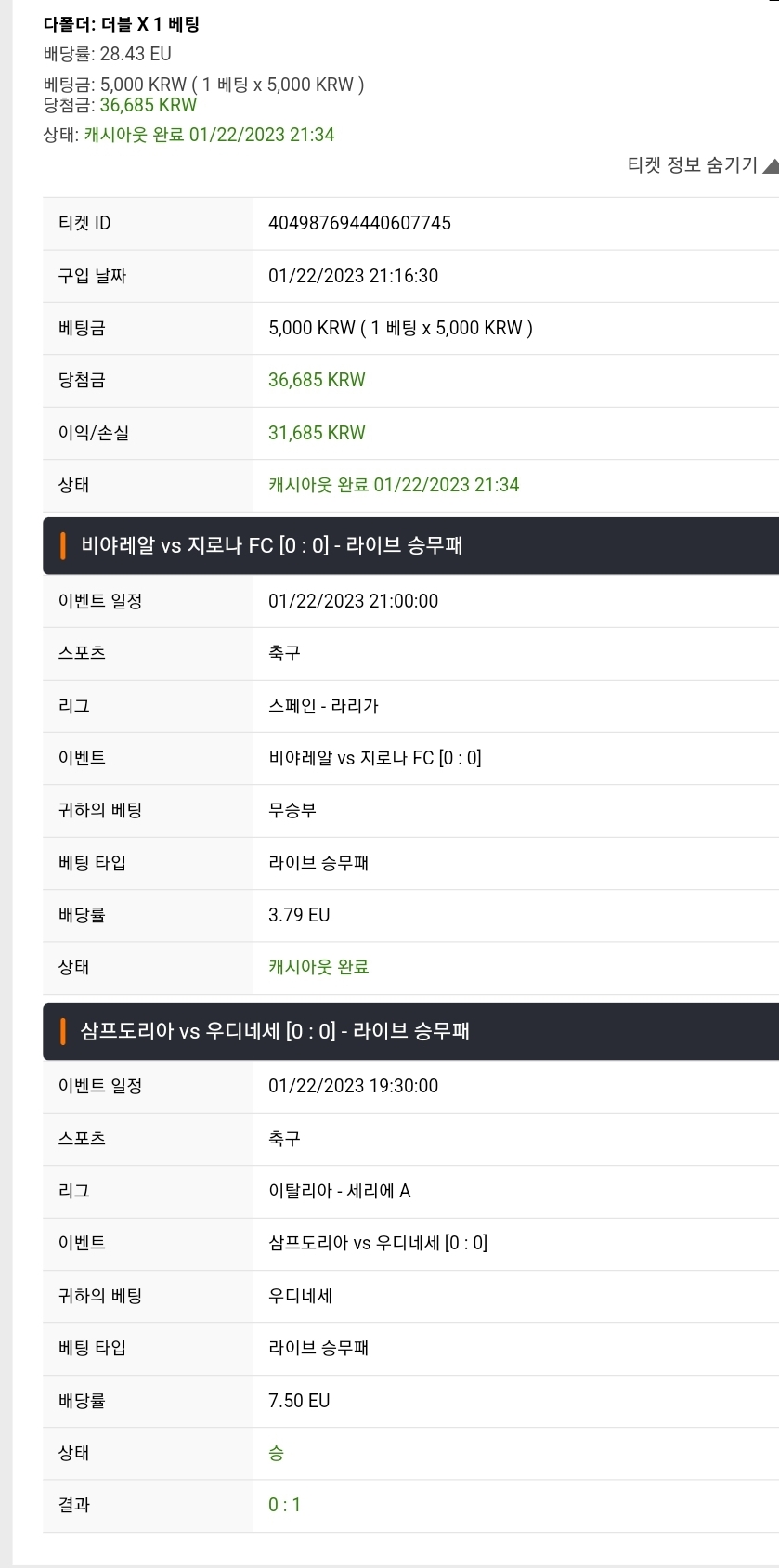Click the 구입 날짜 01/22/2023 21:16:30 value

353,276
